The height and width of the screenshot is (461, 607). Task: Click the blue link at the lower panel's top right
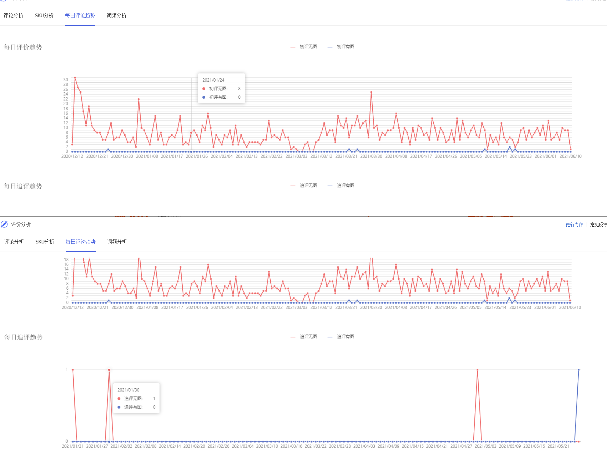click(x=572, y=225)
